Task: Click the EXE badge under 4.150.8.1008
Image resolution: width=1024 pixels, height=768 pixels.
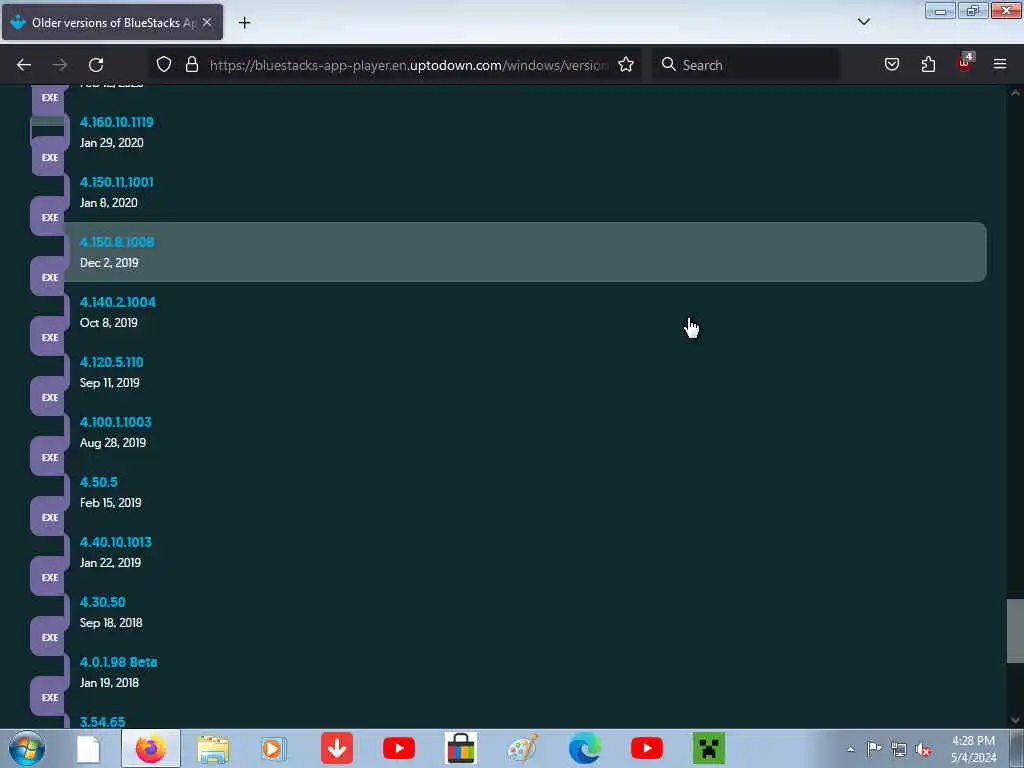Action: click(50, 278)
